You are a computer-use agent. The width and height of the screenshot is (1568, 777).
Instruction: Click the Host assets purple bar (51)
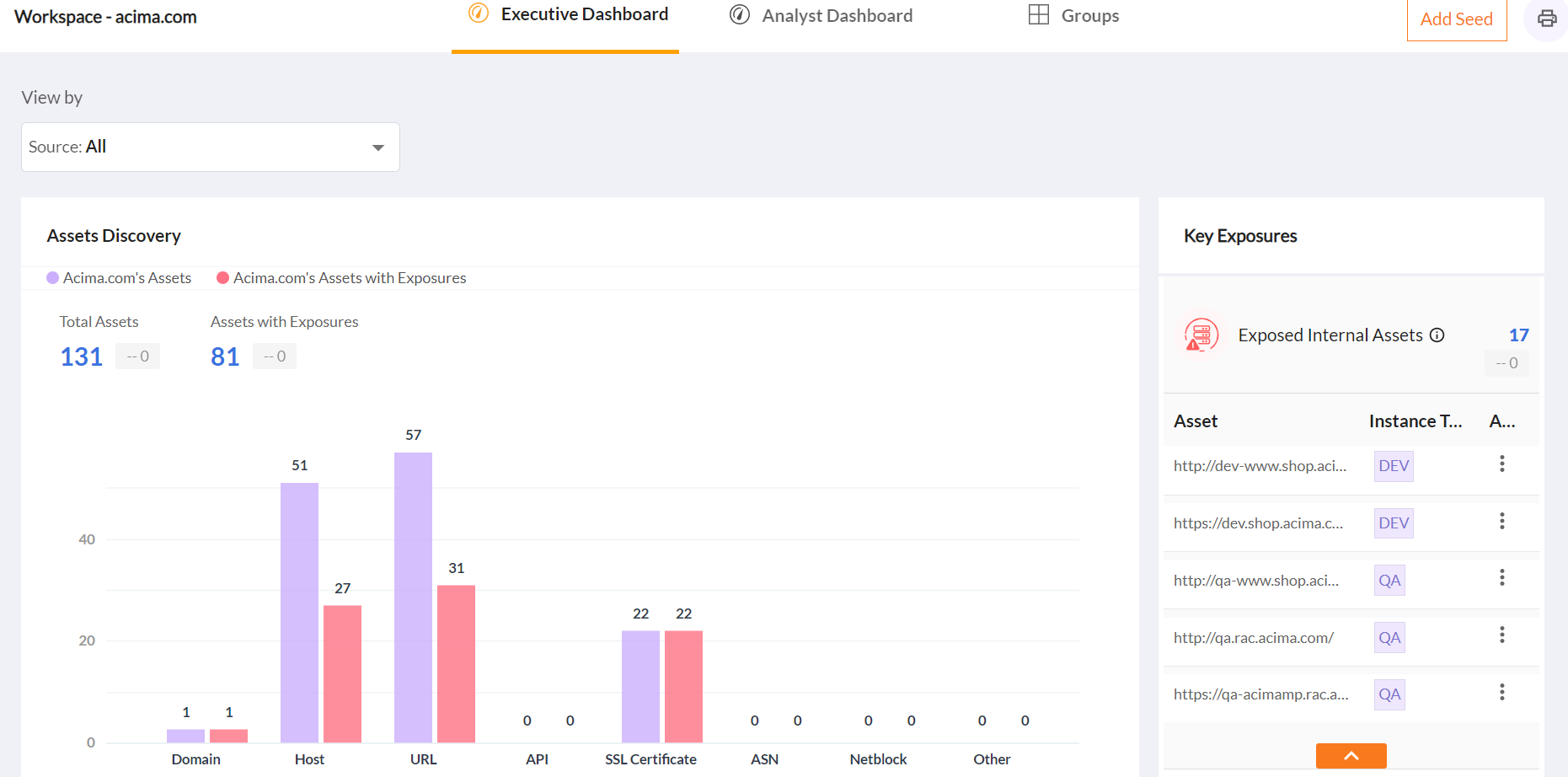pyautogui.click(x=299, y=613)
